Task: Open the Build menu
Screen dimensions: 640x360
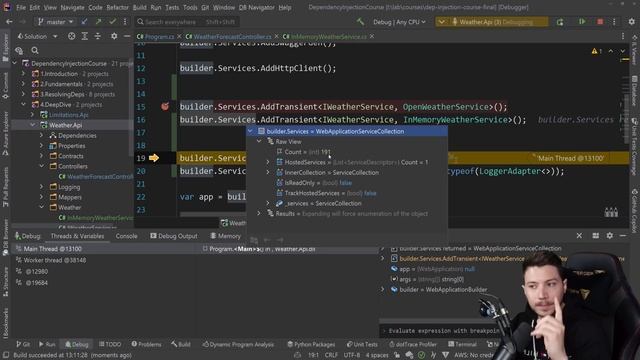Action: 140,7
